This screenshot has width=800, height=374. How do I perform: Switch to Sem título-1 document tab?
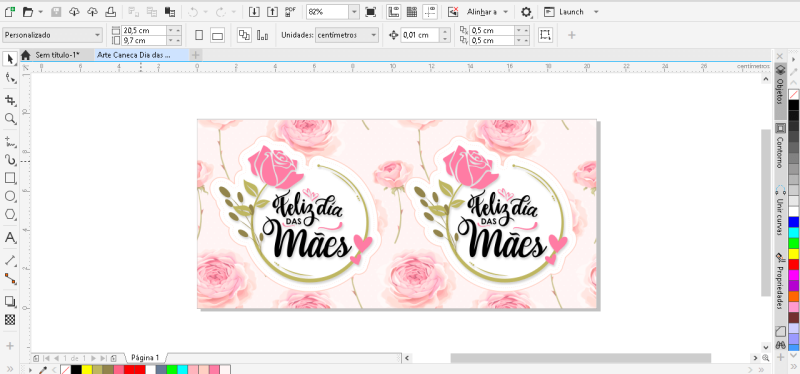point(57,55)
